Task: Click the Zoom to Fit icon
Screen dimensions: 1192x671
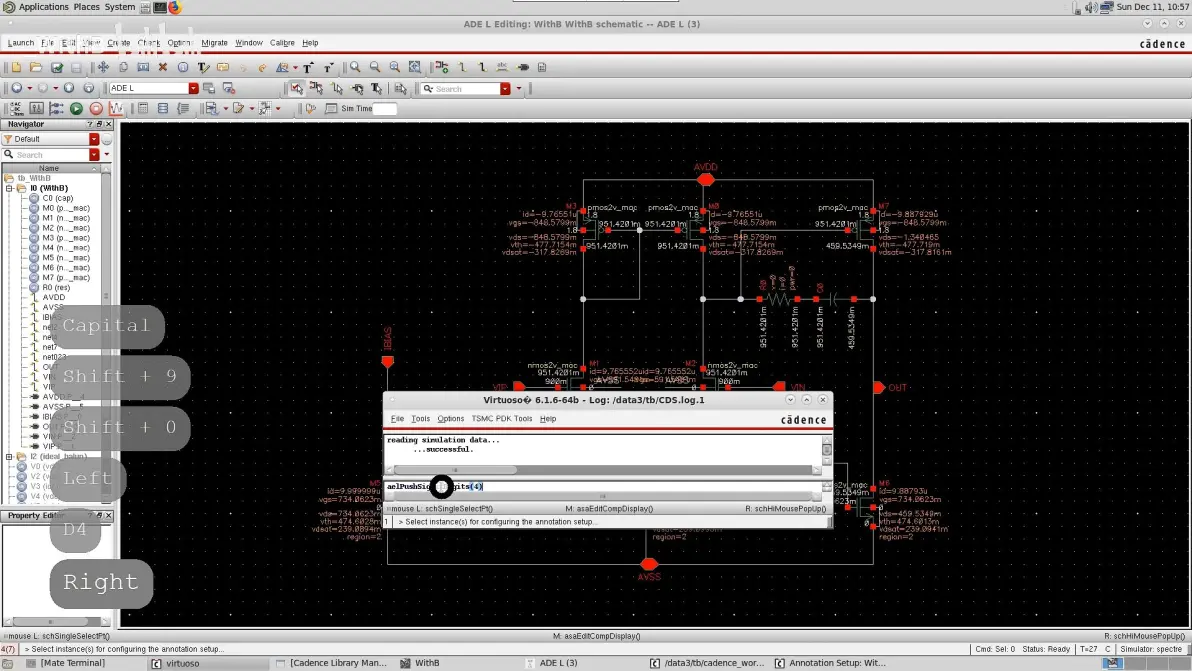Action: coord(395,68)
